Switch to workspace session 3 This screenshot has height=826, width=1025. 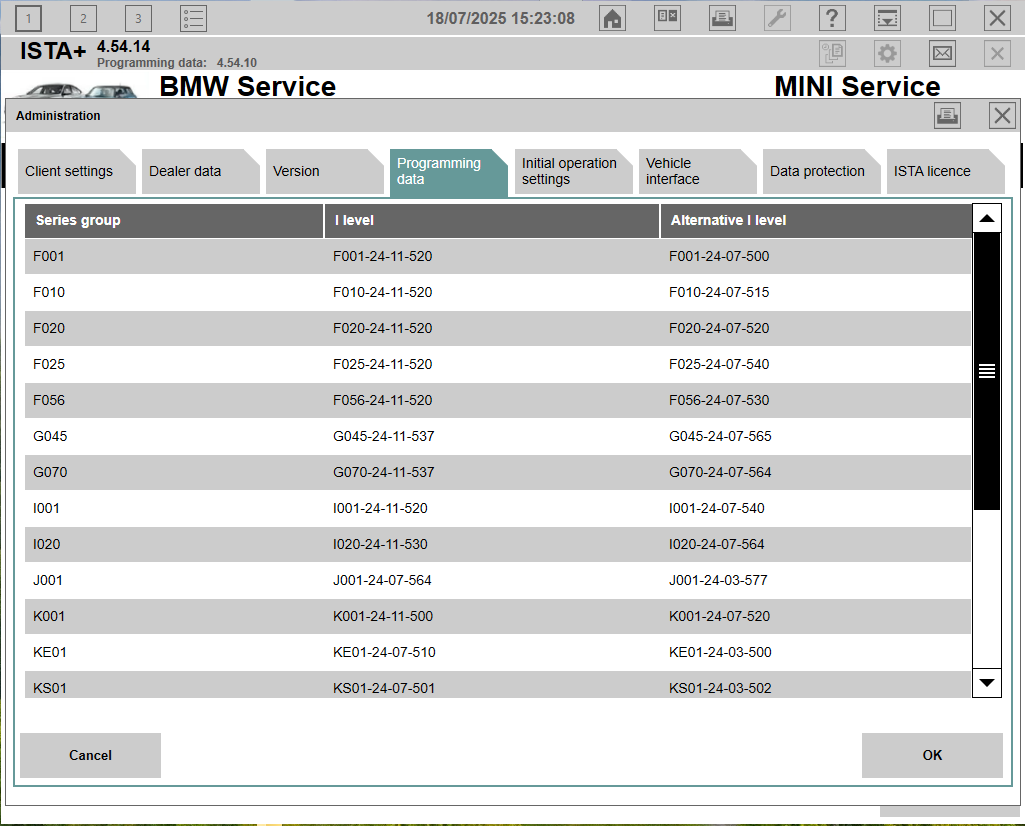coord(137,17)
